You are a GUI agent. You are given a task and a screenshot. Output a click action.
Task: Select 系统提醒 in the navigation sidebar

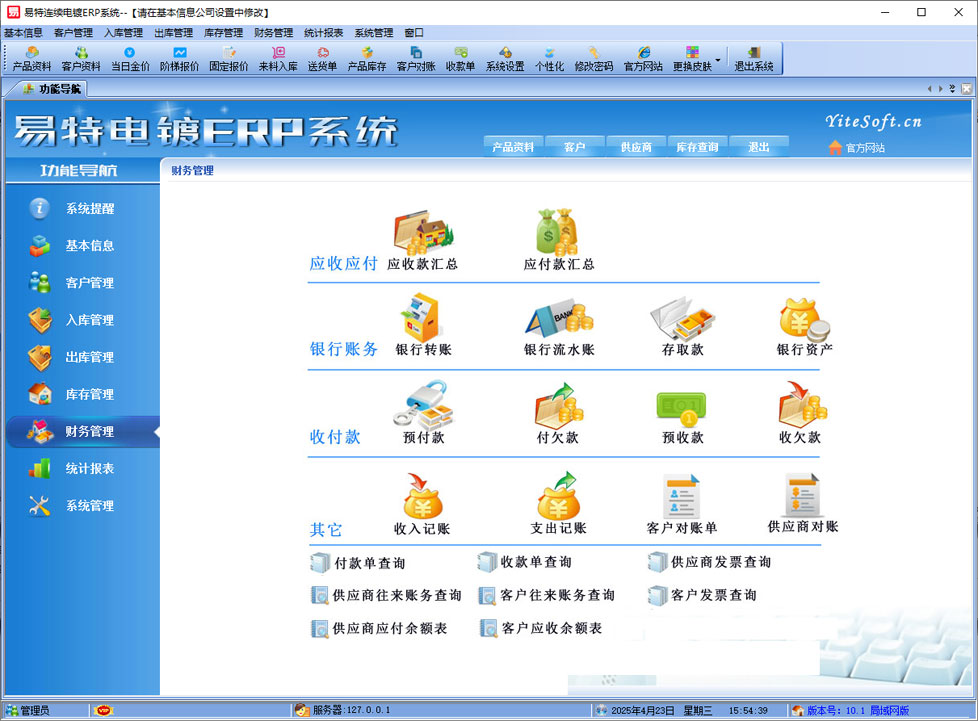[90, 209]
